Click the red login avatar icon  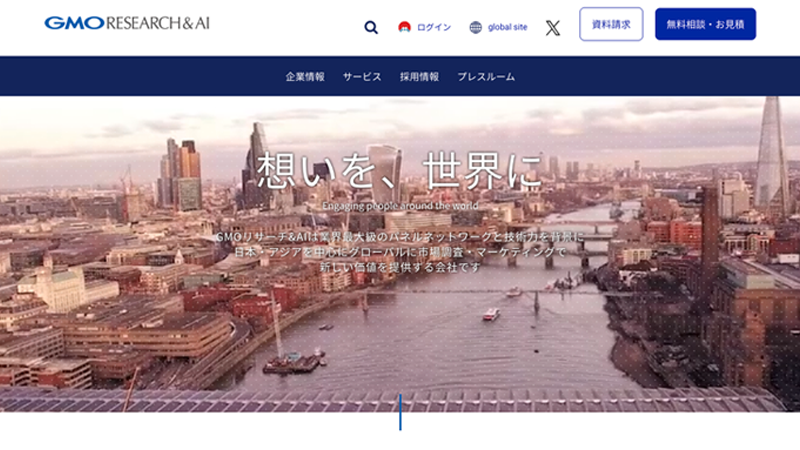pos(404,28)
